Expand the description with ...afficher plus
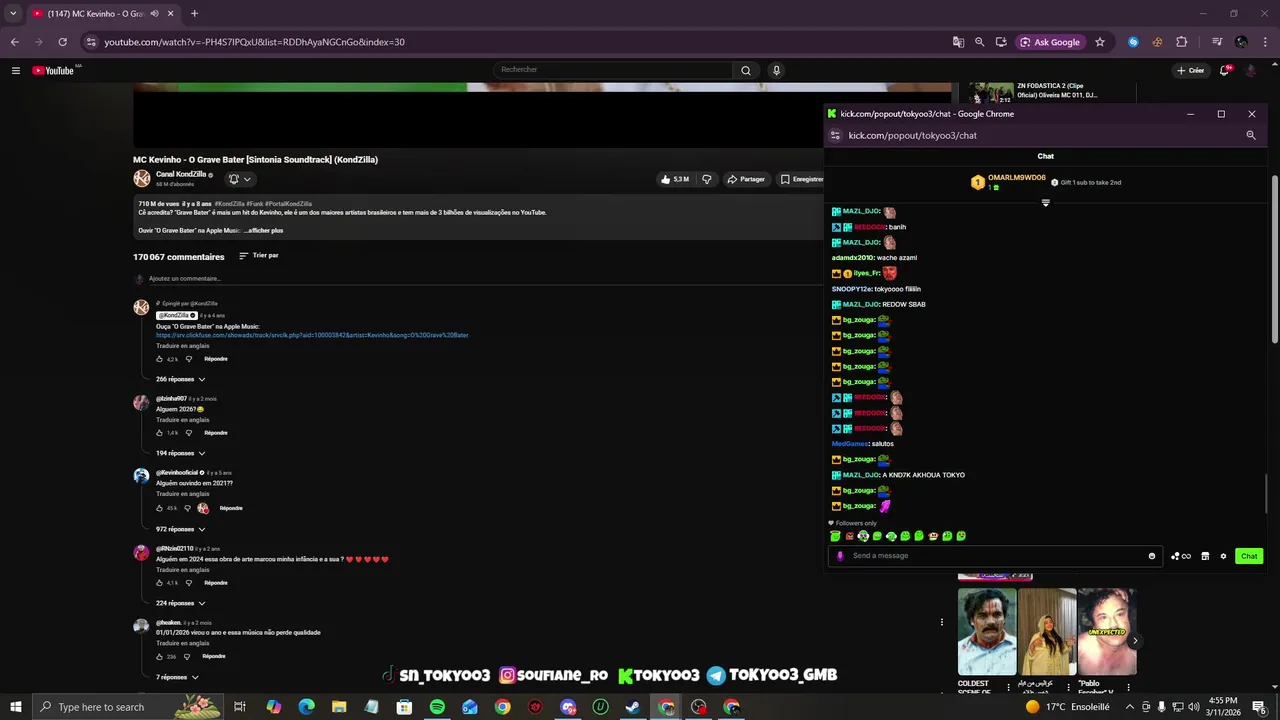 (264, 231)
